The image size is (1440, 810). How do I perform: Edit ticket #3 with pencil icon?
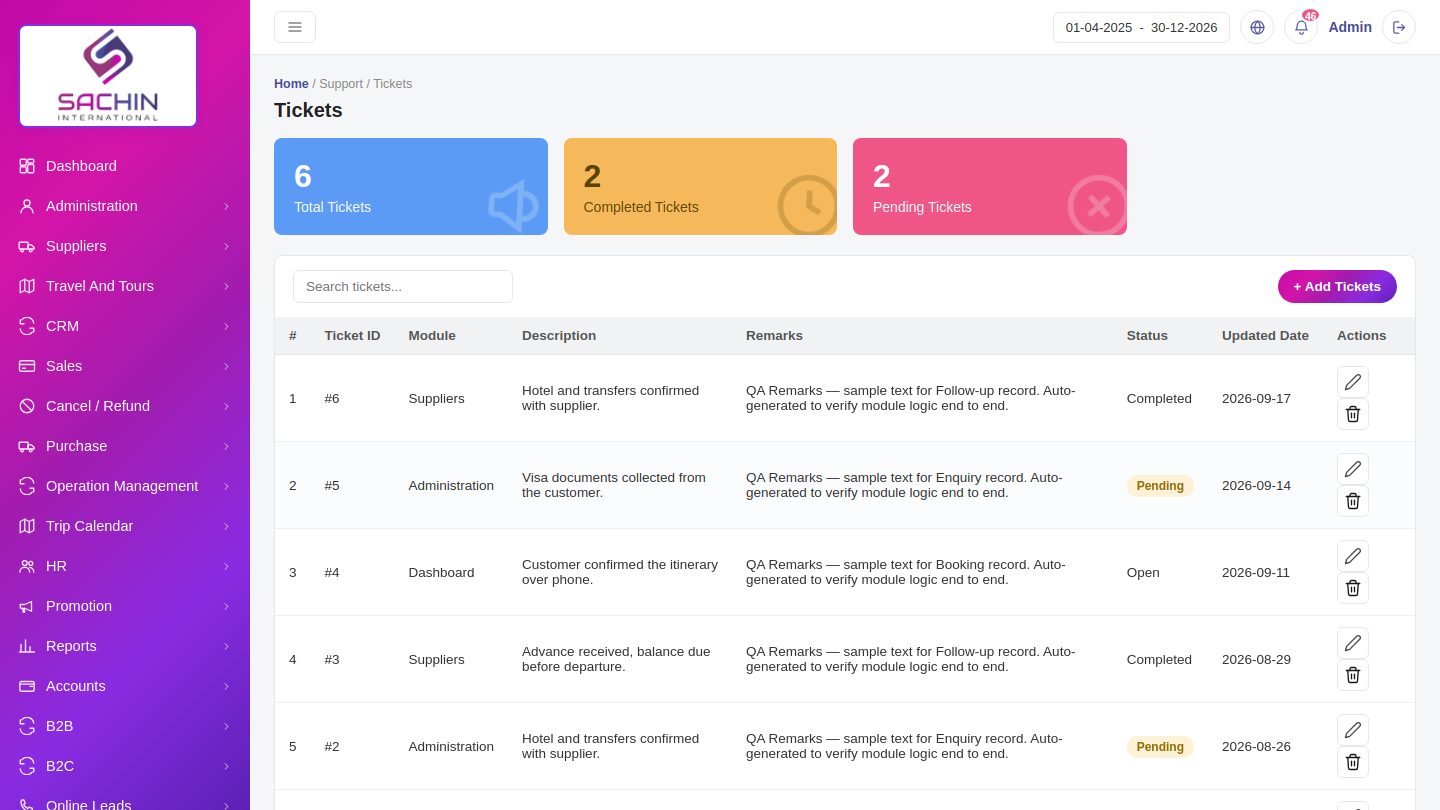tap(1353, 643)
